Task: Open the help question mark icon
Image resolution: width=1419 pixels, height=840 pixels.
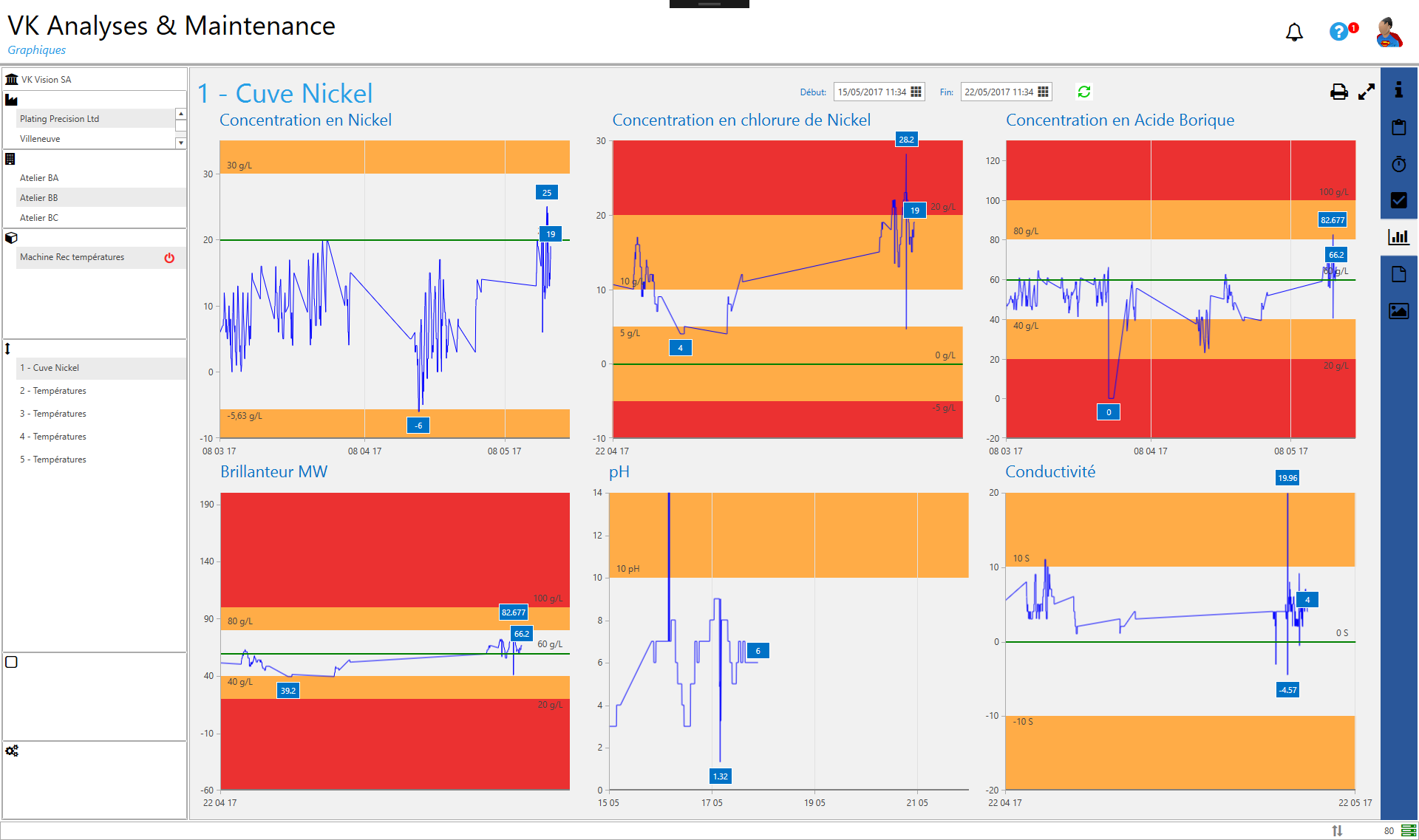Action: (x=1338, y=32)
